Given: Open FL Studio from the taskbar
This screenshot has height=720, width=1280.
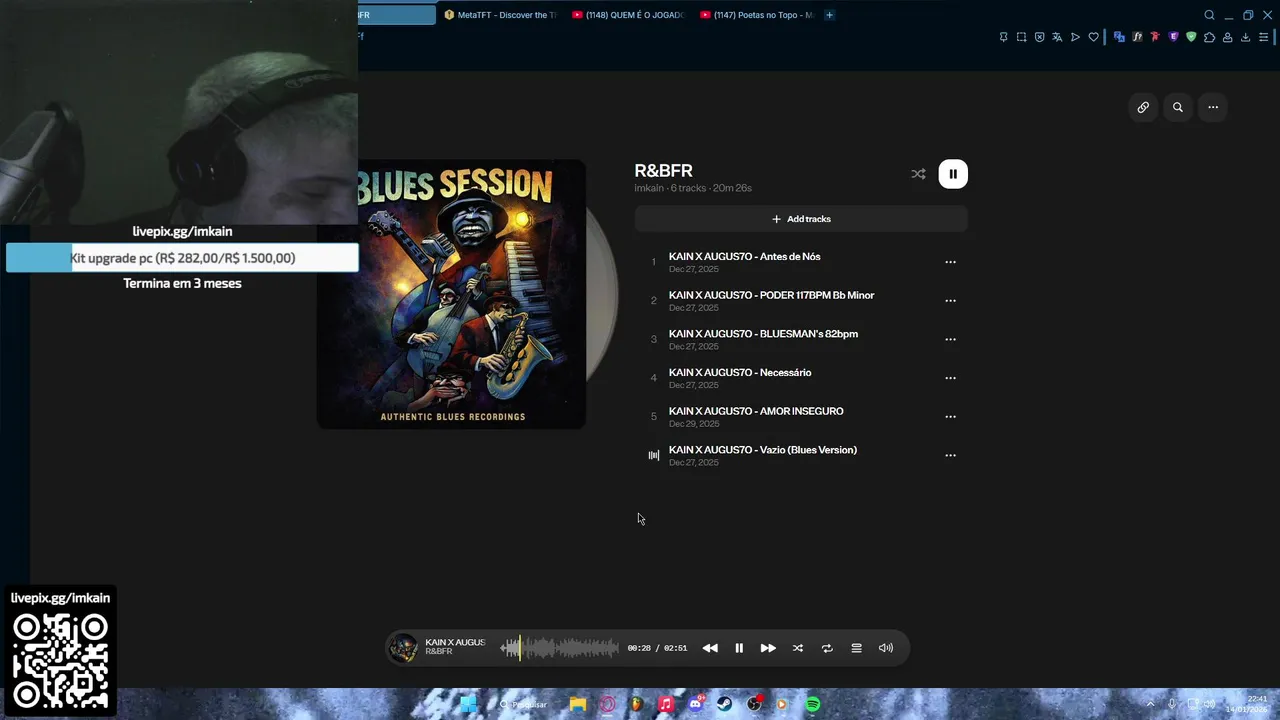Looking at the screenshot, I should pos(636,704).
